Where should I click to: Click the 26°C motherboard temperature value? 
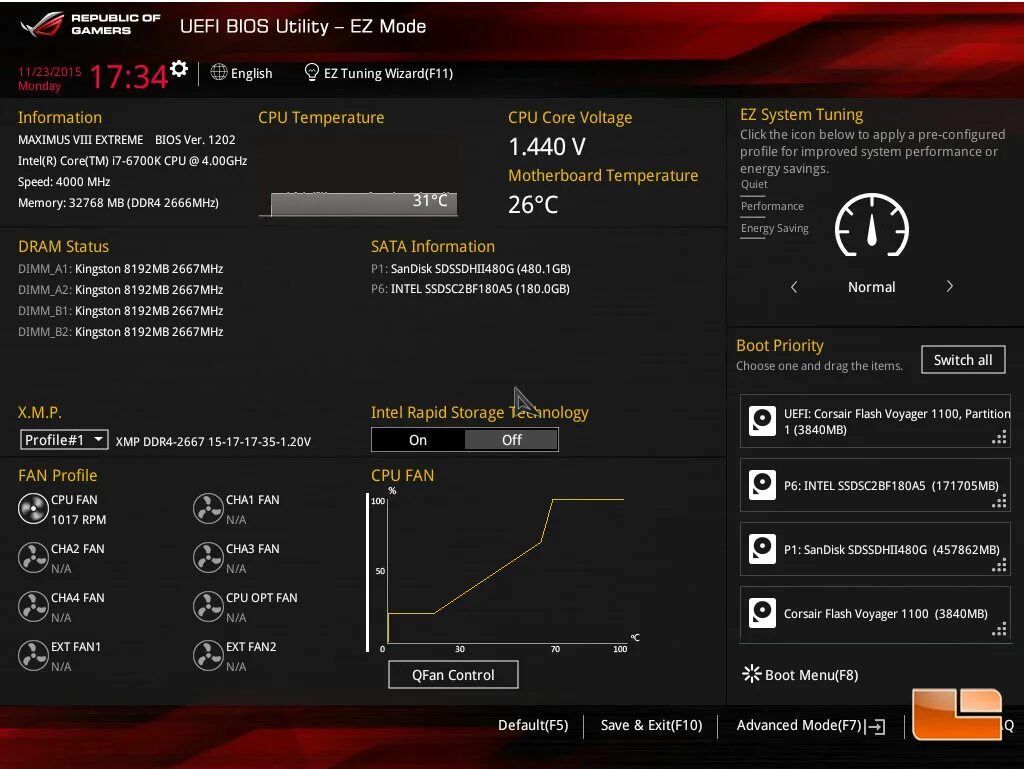tap(533, 205)
